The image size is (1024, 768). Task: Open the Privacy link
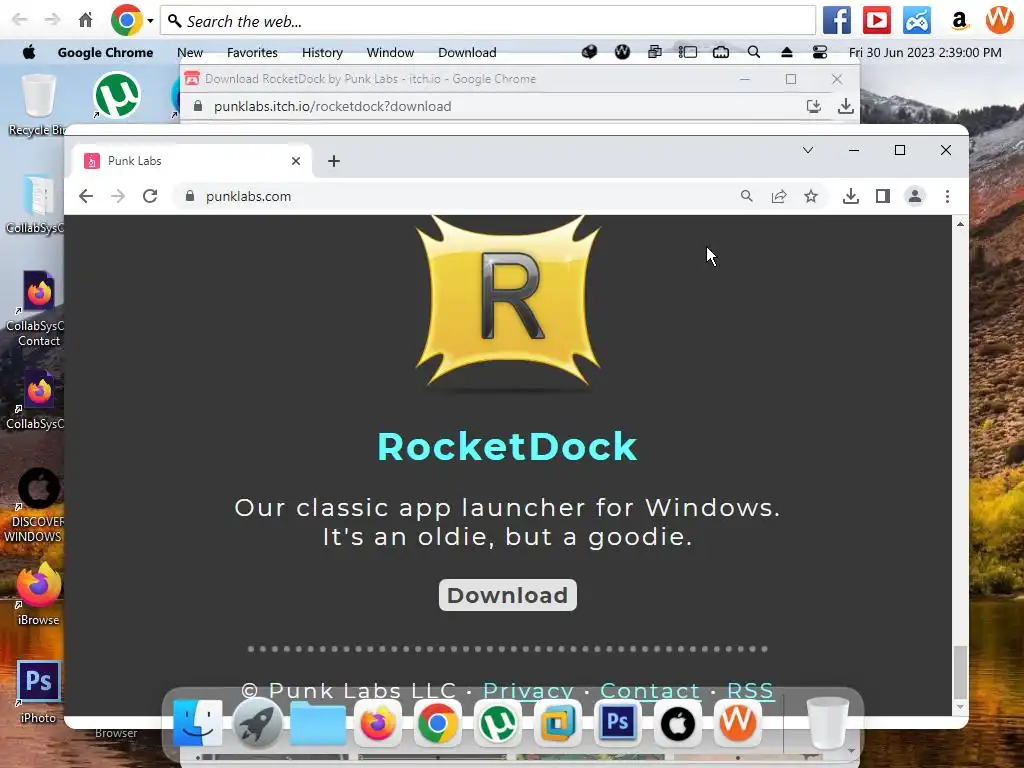(x=528, y=690)
